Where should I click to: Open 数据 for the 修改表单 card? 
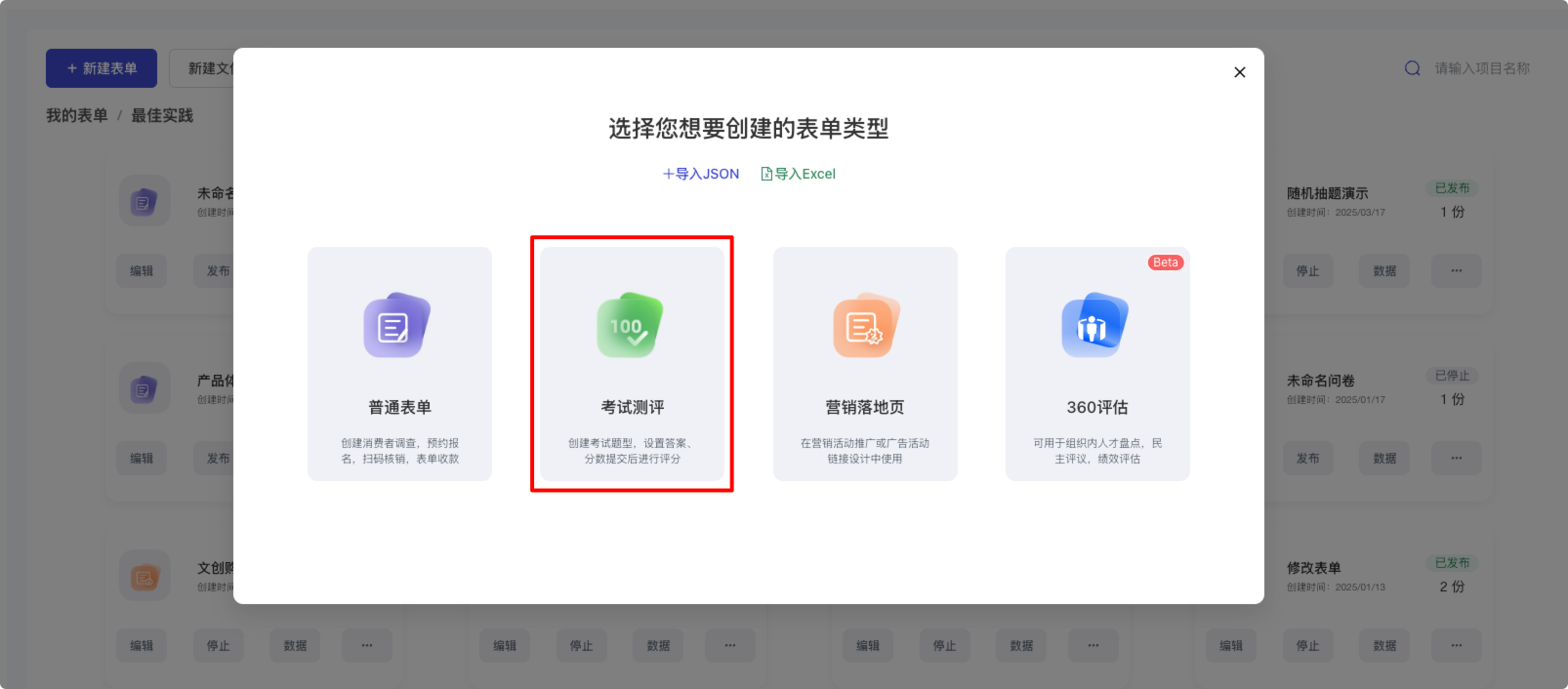tap(1384, 646)
